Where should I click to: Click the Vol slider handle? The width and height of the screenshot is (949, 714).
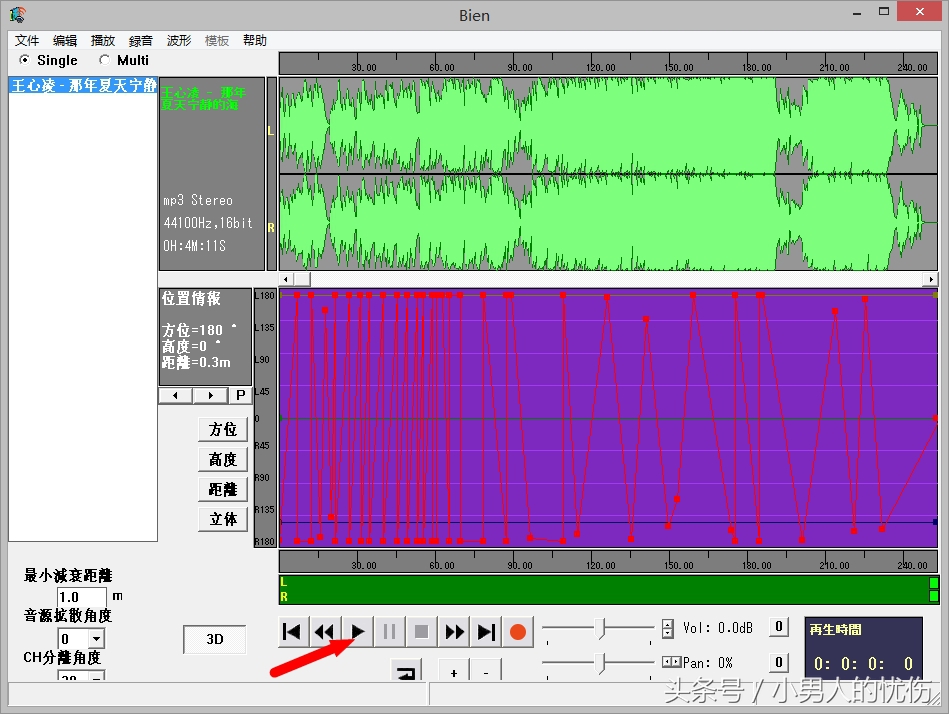[601, 628]
